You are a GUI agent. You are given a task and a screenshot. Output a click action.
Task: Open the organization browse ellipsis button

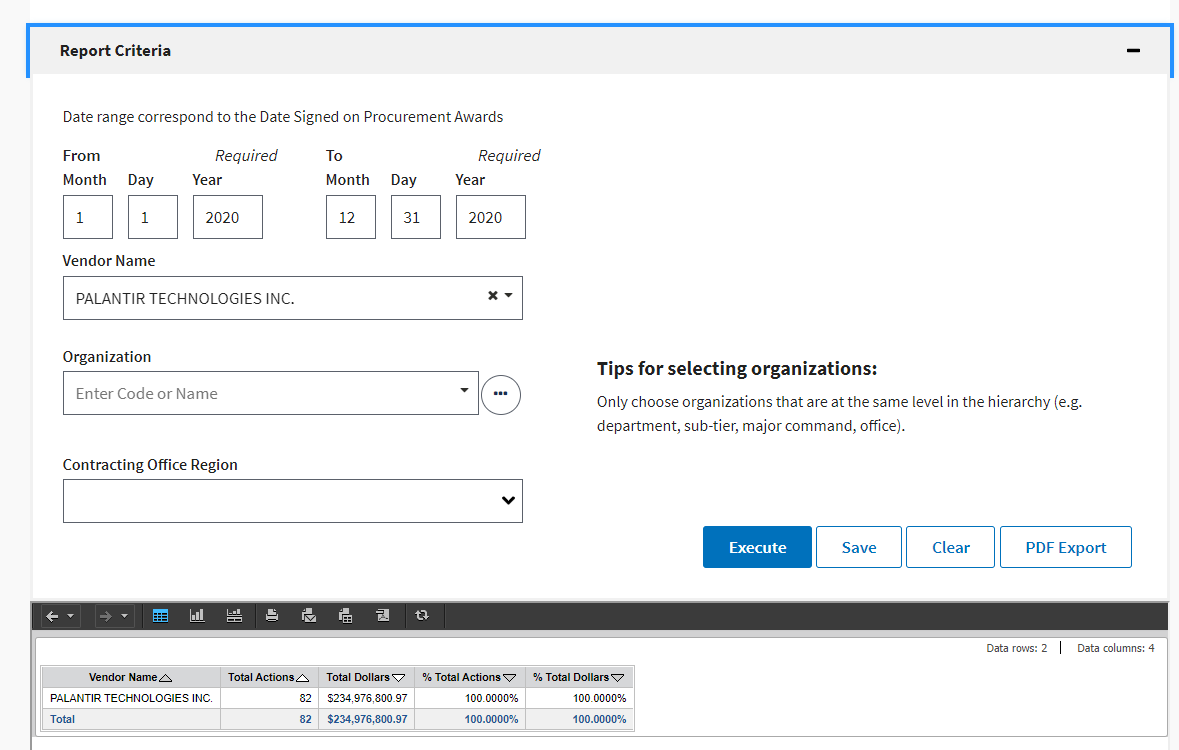pyautogui.click(x=501, y=394)
